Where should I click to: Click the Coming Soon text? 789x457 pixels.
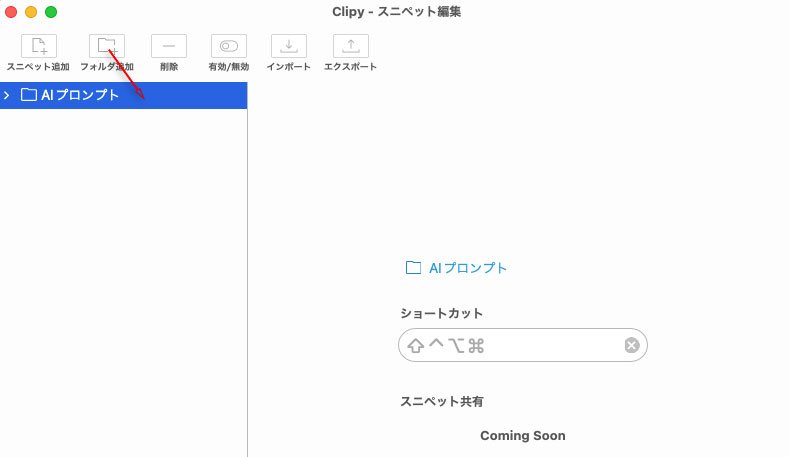[x=522, y=435]
